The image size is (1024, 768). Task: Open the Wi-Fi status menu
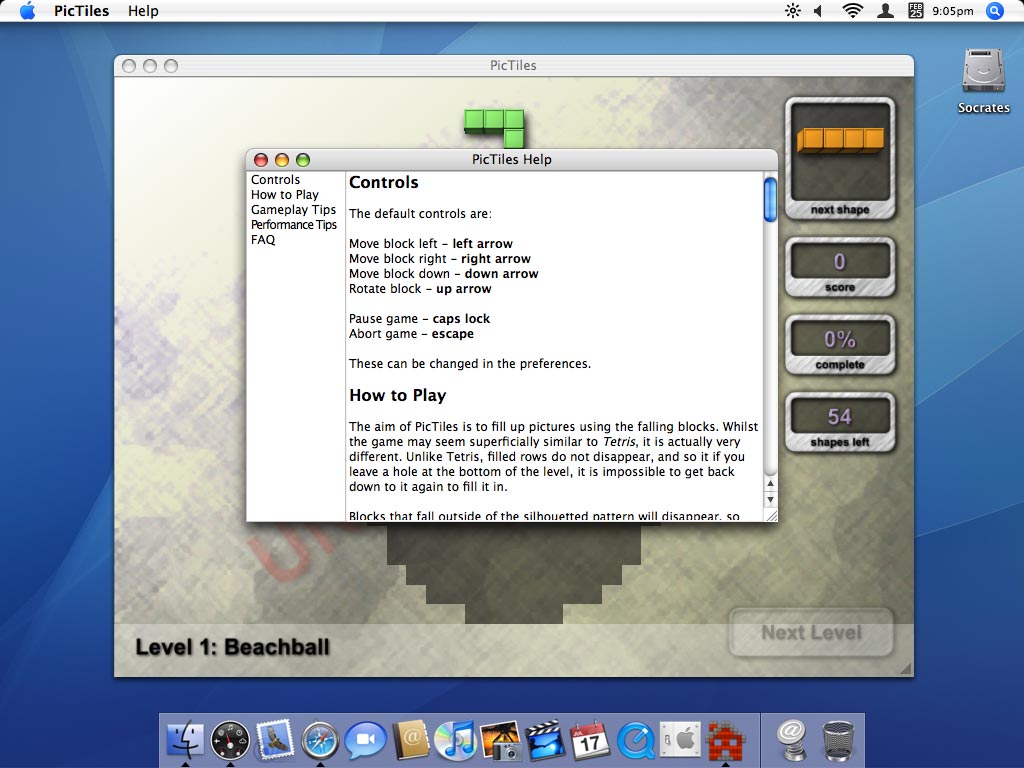(x=852, y=11)
